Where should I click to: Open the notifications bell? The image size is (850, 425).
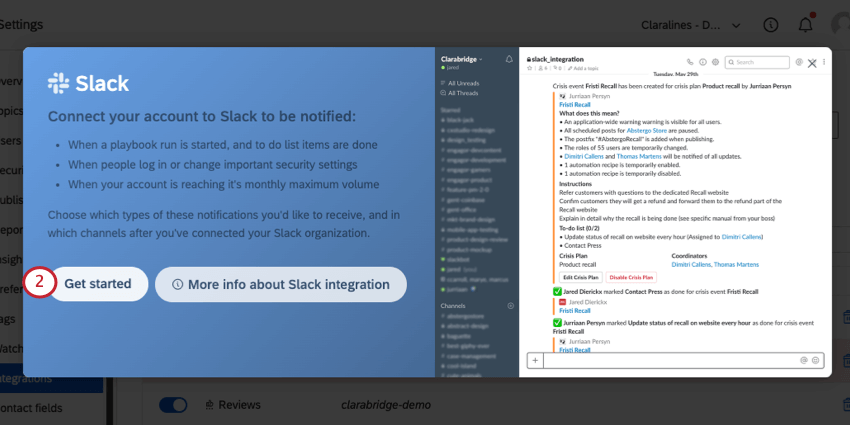(x=806, y=25)
